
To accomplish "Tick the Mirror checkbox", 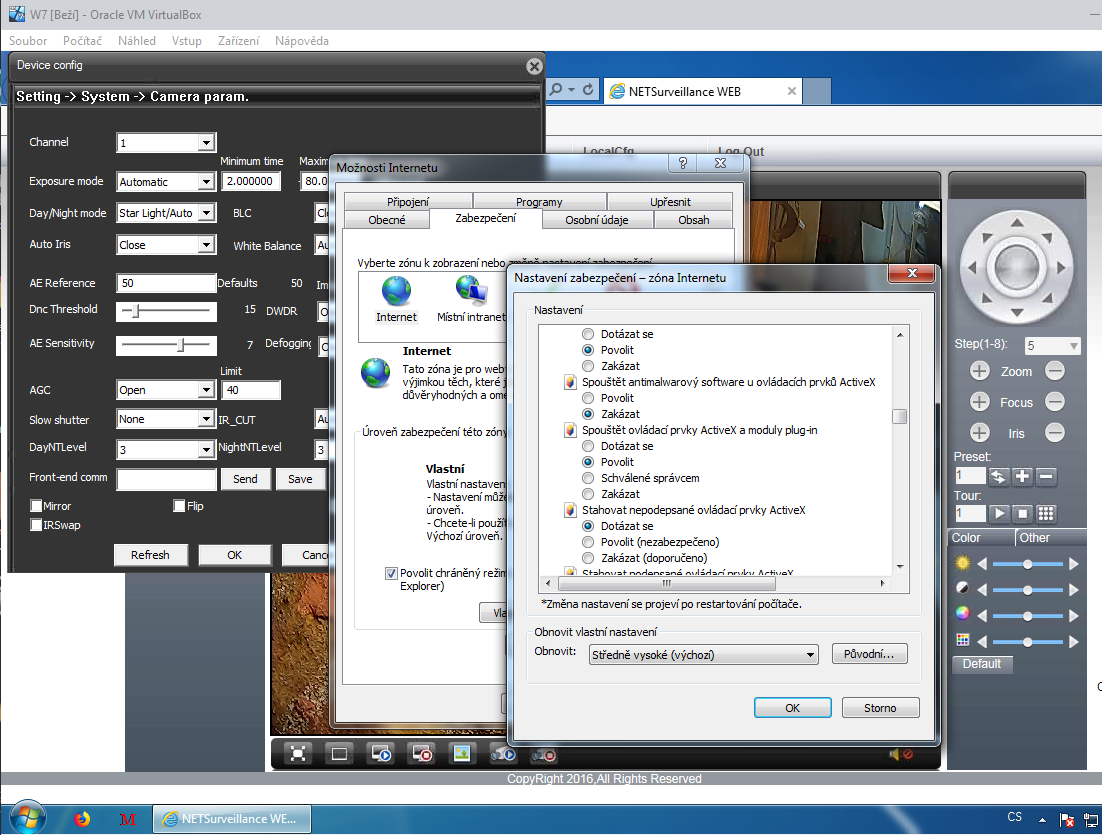I will (x=36, y=506).
